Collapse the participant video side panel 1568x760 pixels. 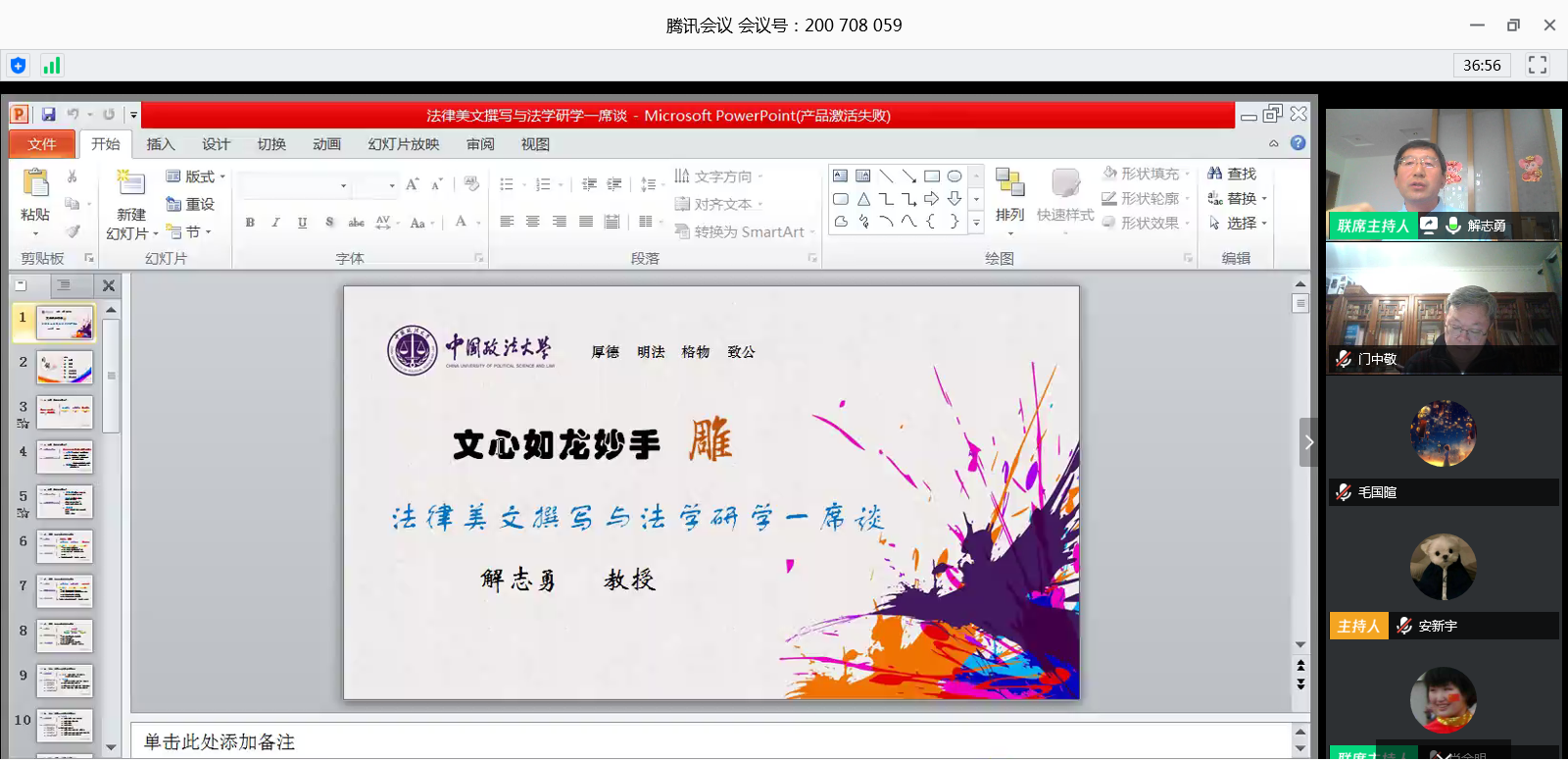point(1308,442)
